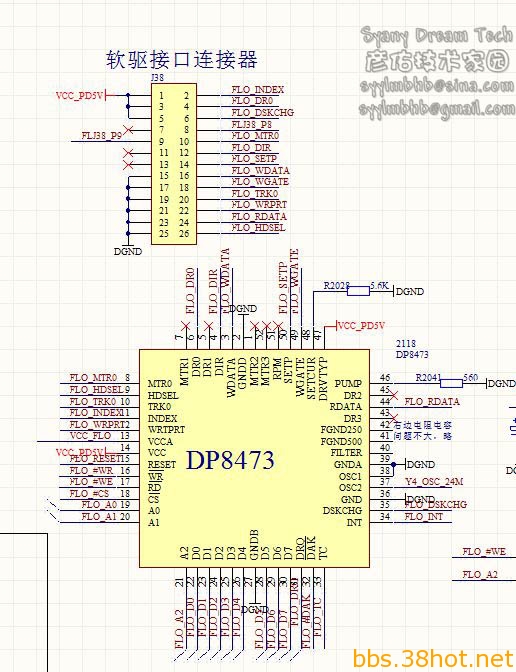Viewport: 516px width, 672px height.
Task: Open the bbs.38hot.net watermark link
Action: (x=434, y=659)
